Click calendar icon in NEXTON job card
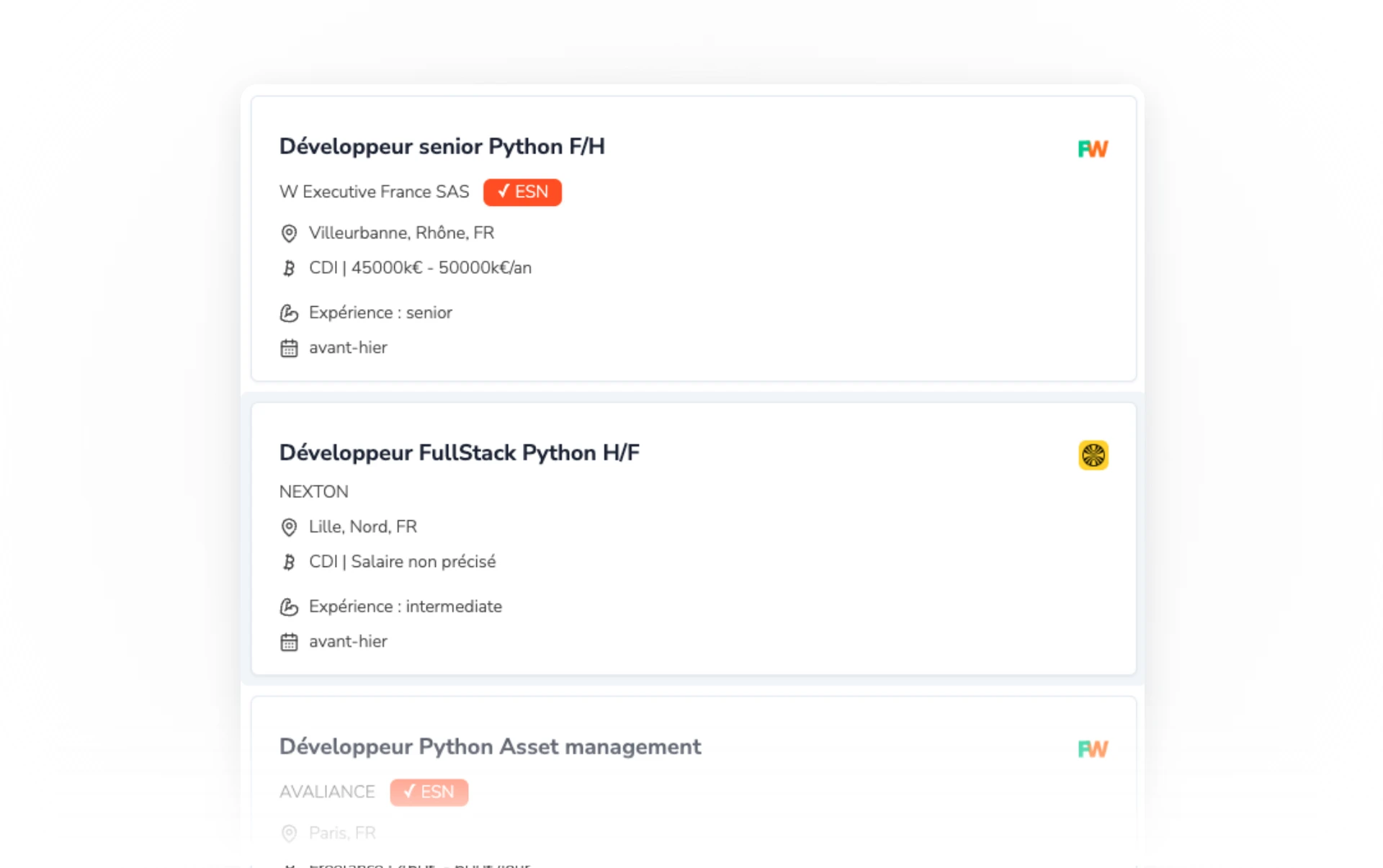 coord(289,642)
